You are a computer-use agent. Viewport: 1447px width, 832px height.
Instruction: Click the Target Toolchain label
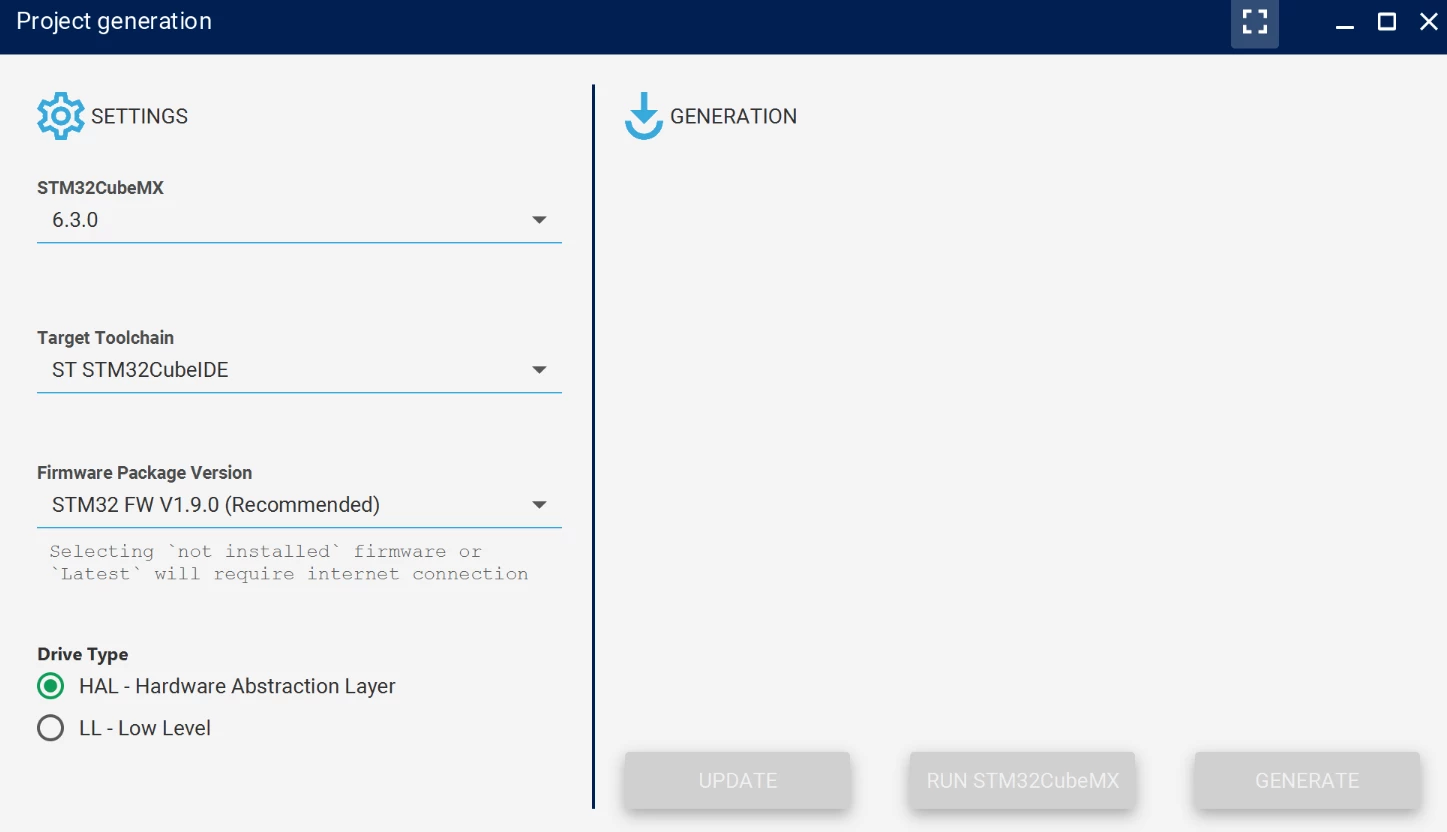(x=105, y=338)
